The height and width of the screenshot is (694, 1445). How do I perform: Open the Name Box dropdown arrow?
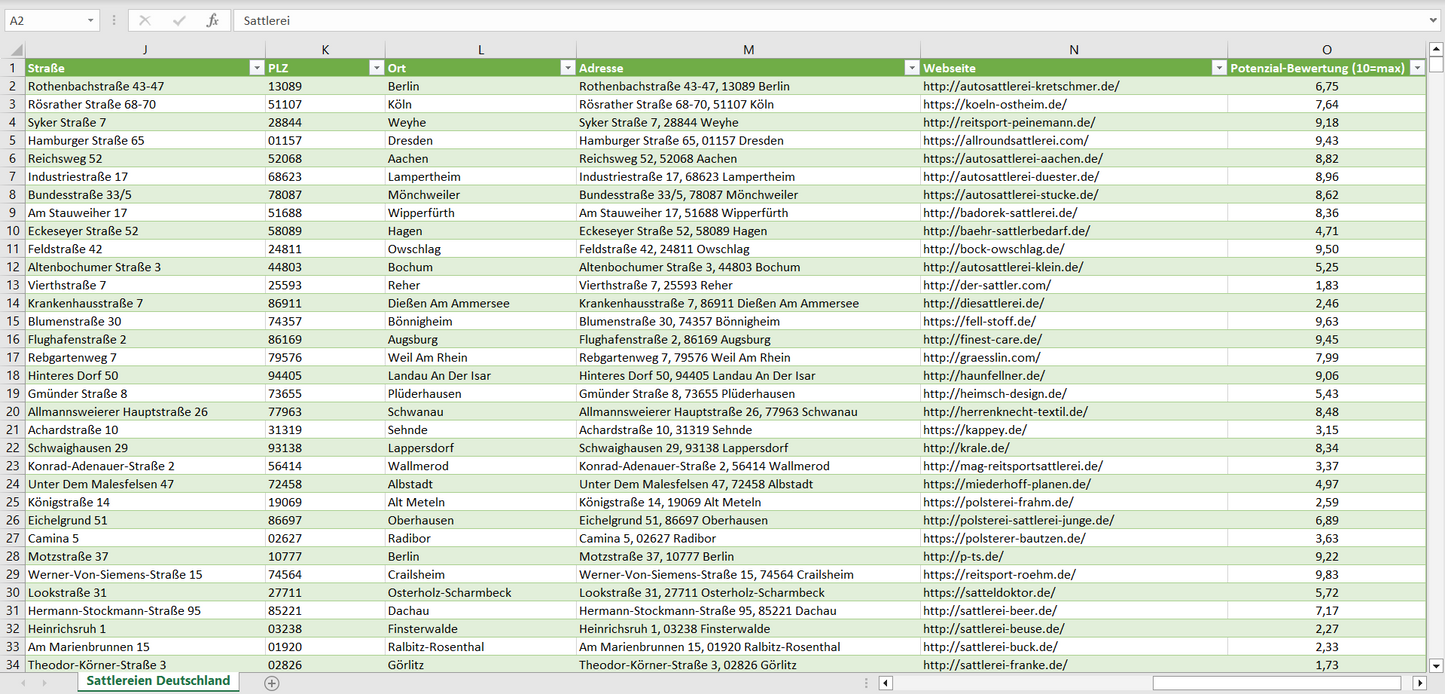pyautogui.click(x=91, y=20)
